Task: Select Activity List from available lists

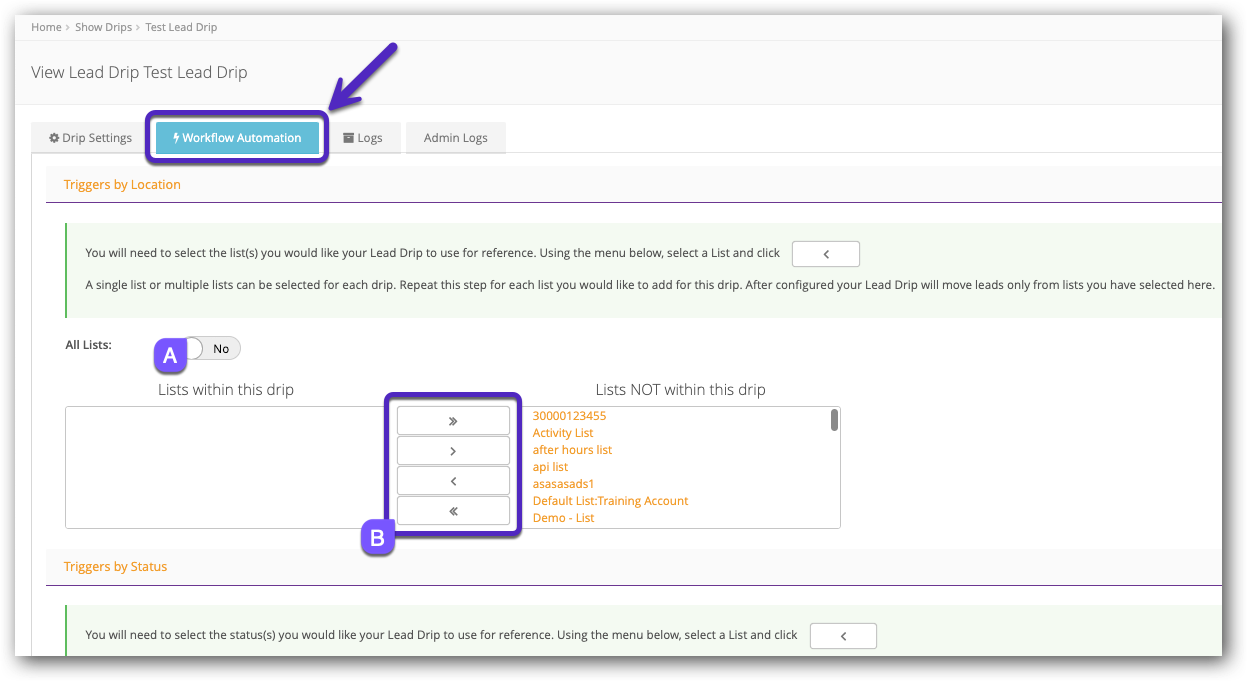Action: tap(563, 433)
